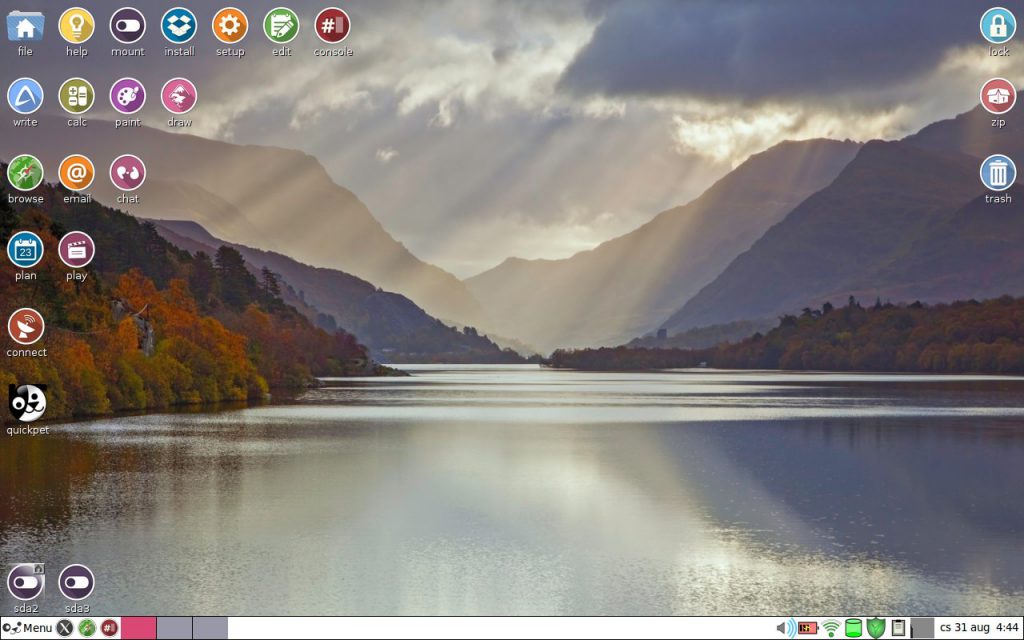Image resolution: width=1024 pixels, height=640 pixels.
Task: Open the plan calendar icon
Action: point(25,250)
